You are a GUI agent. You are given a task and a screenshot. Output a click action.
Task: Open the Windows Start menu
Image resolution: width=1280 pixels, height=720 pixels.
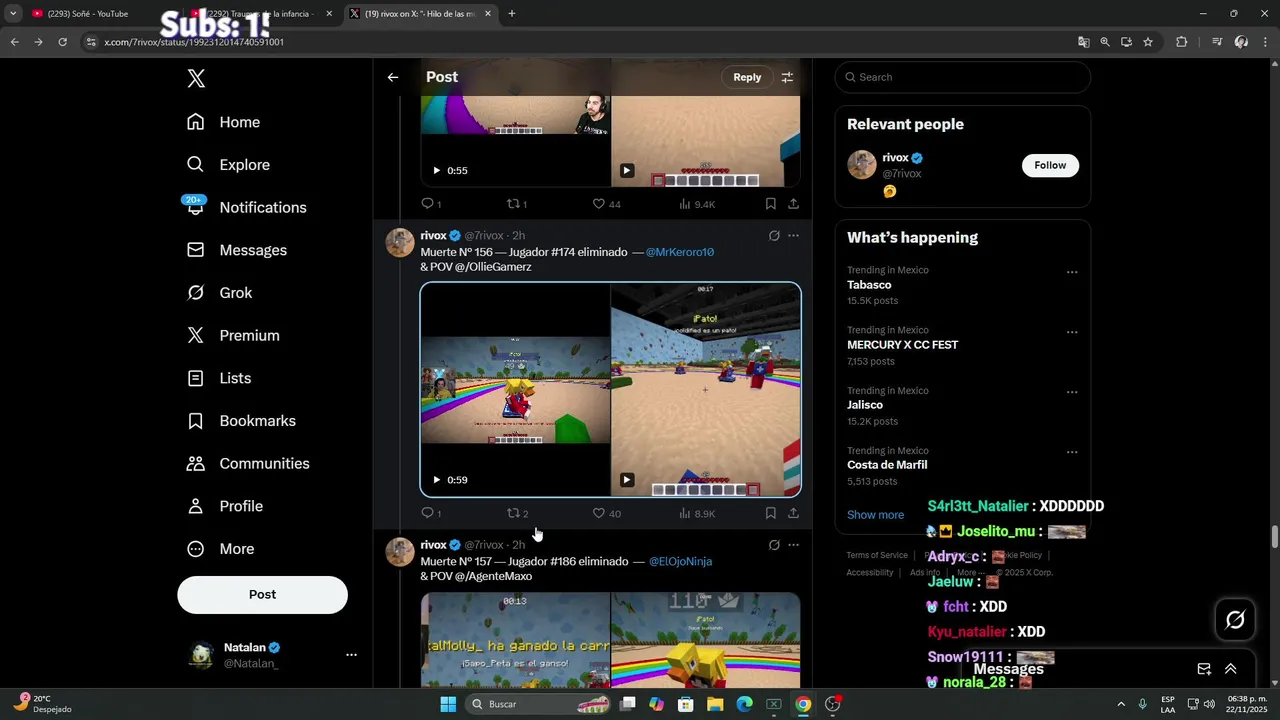[447, 704]
